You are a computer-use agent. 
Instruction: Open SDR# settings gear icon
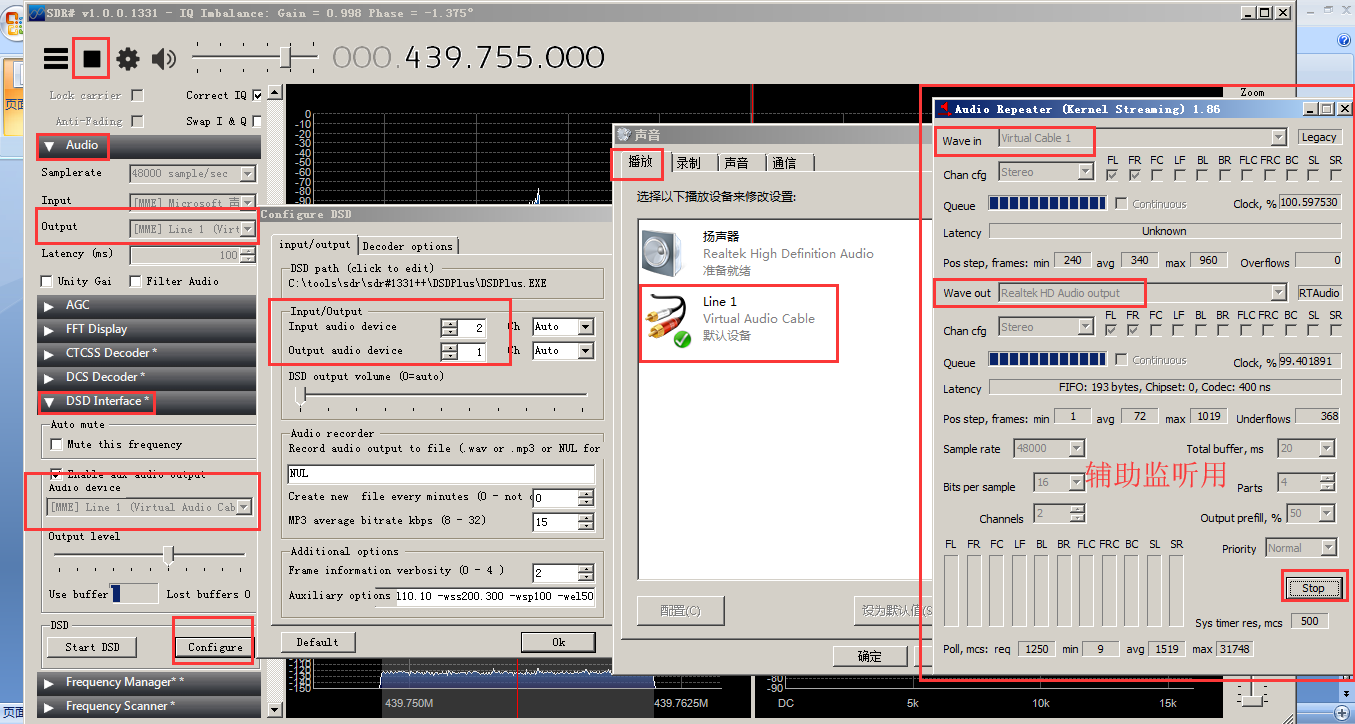128,59
